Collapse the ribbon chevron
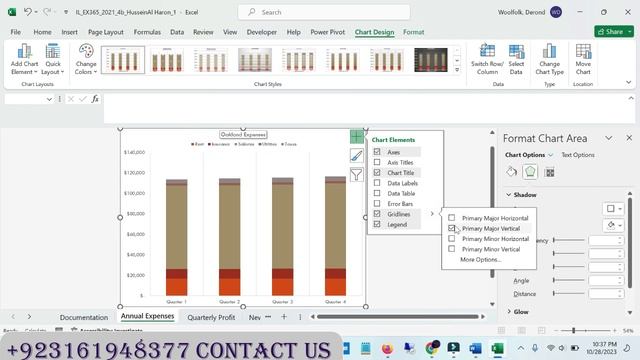This screenshot has height=360, width=640. [629, 82]
